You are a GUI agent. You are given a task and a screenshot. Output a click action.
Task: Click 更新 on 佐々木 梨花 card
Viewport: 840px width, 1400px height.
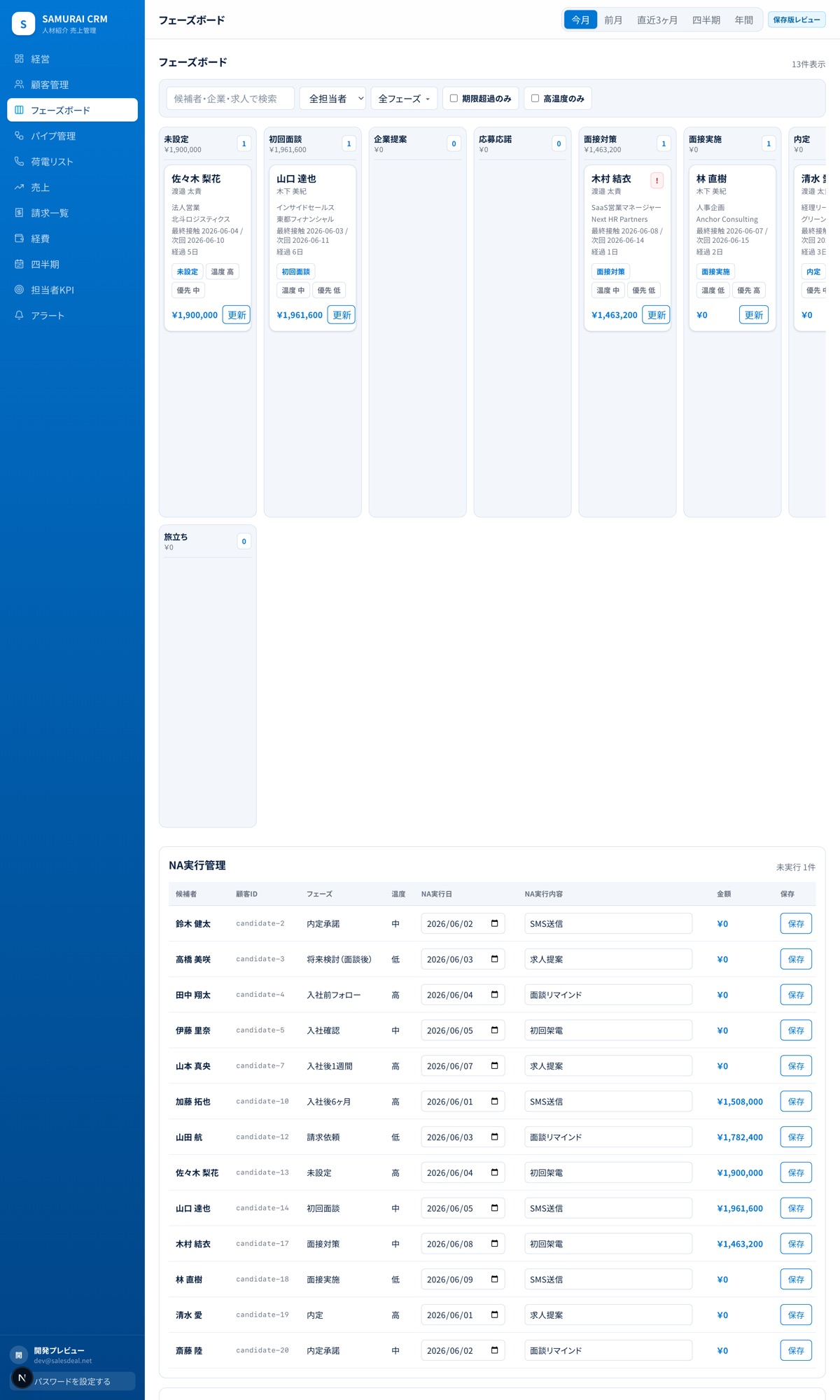click(237, 315)
